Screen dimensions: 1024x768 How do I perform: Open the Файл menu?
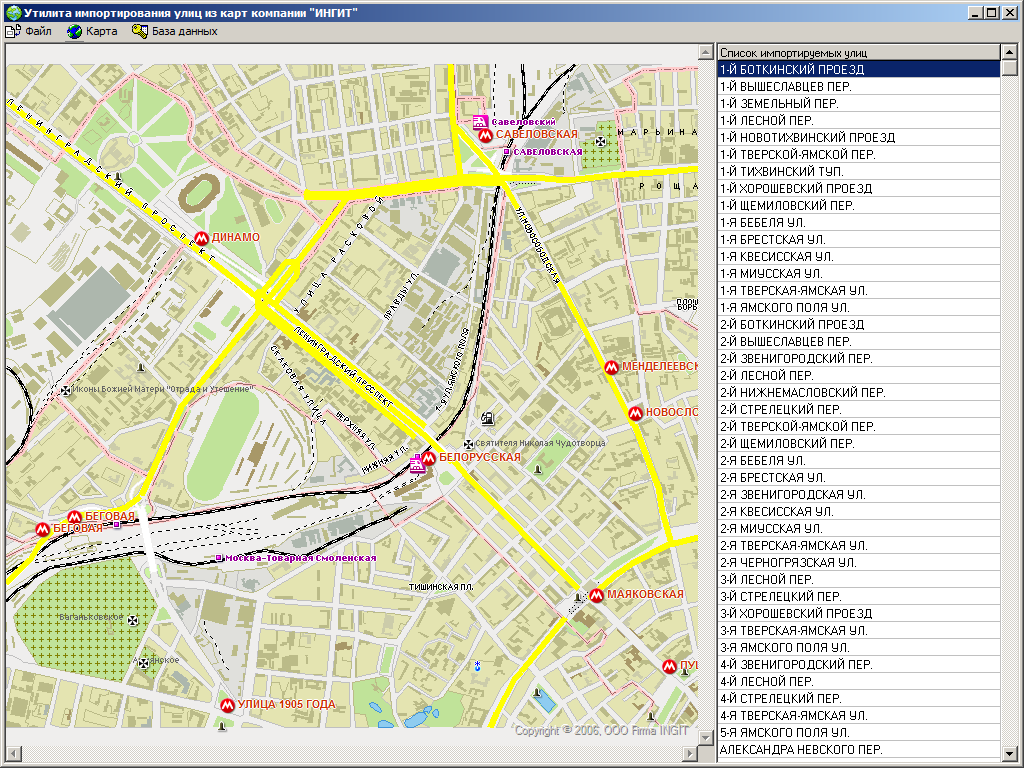(30, 31)
